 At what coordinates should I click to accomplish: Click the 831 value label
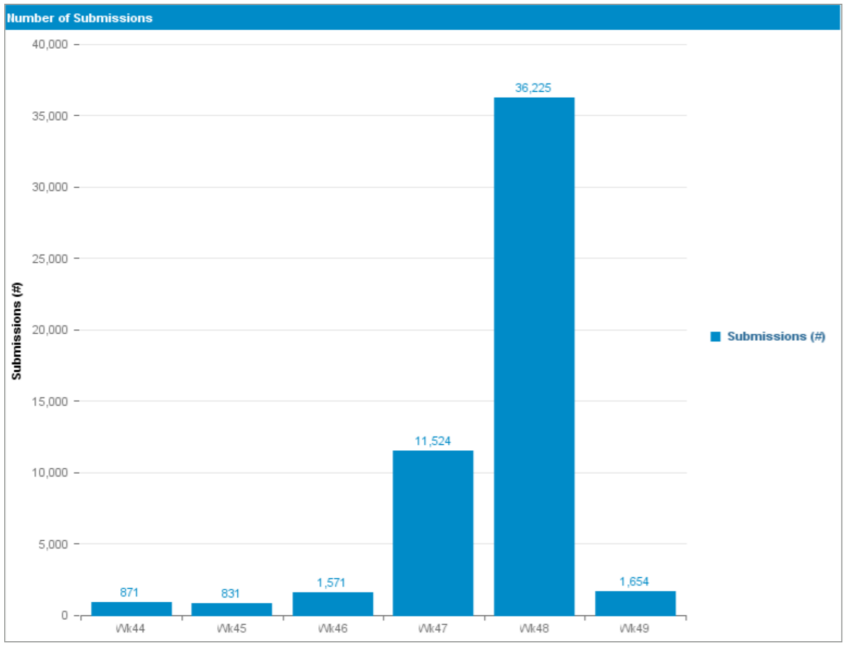(231, 594)
